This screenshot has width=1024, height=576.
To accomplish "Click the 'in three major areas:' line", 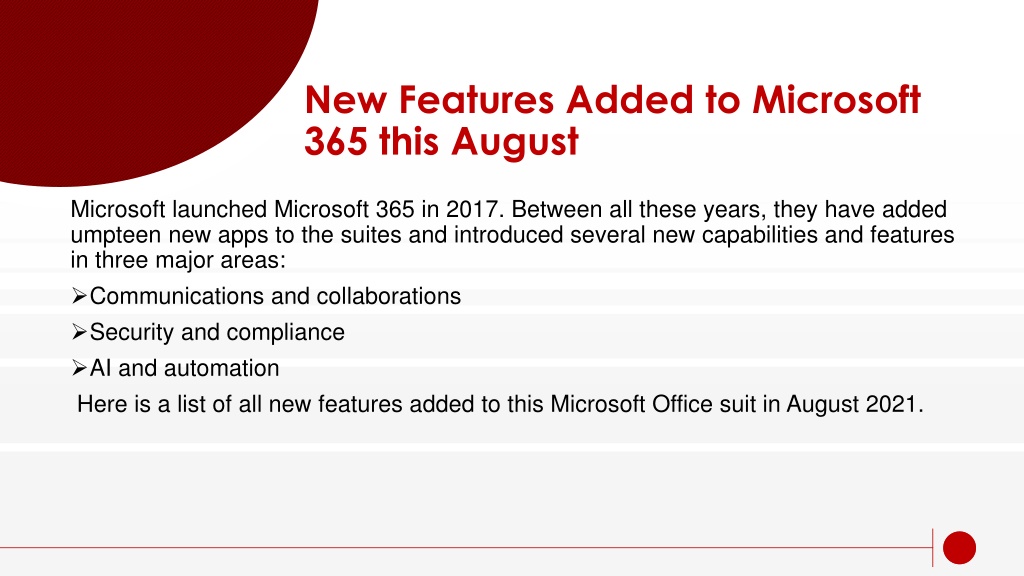I will (x=178, y=260).
